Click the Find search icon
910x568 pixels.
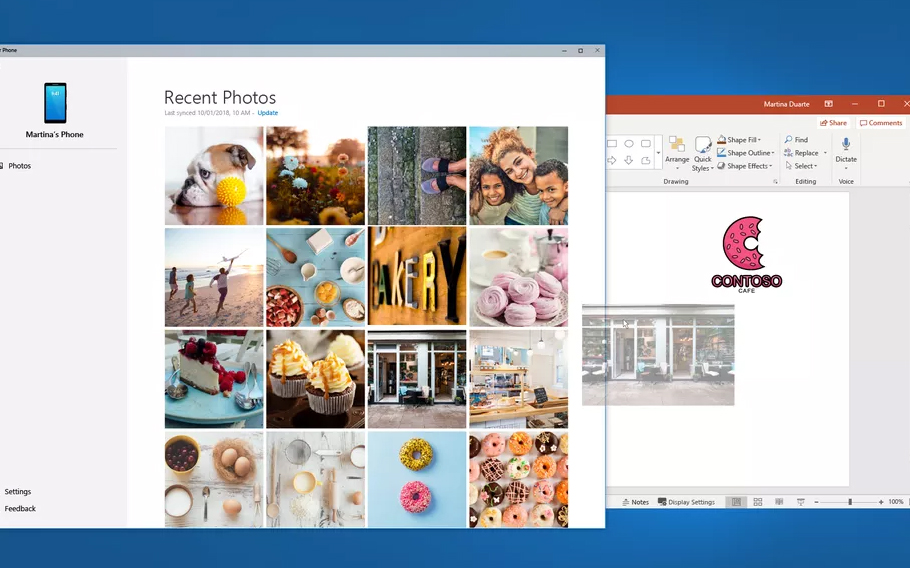point(789,140)
